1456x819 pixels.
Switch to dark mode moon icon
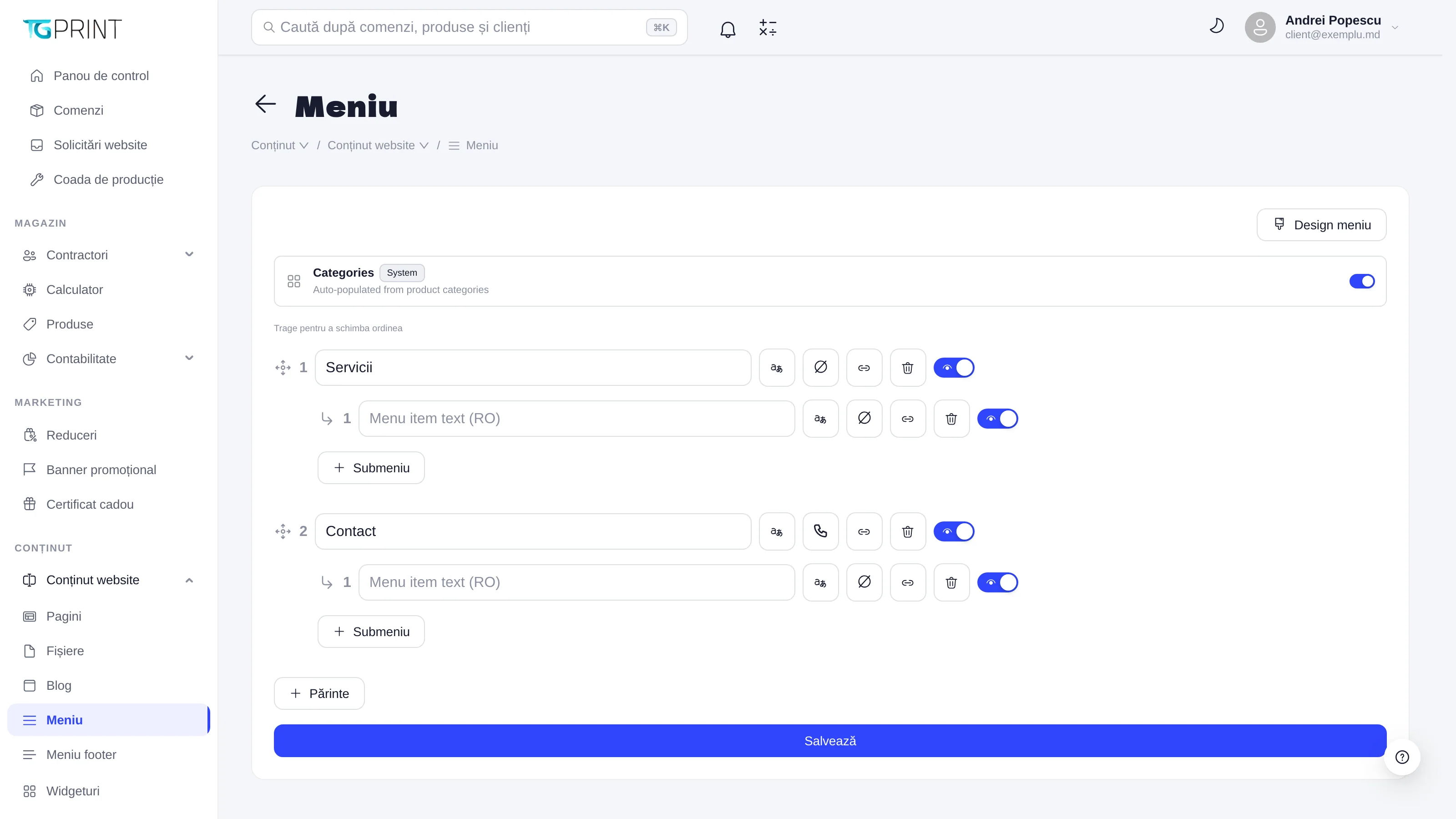1216,26
